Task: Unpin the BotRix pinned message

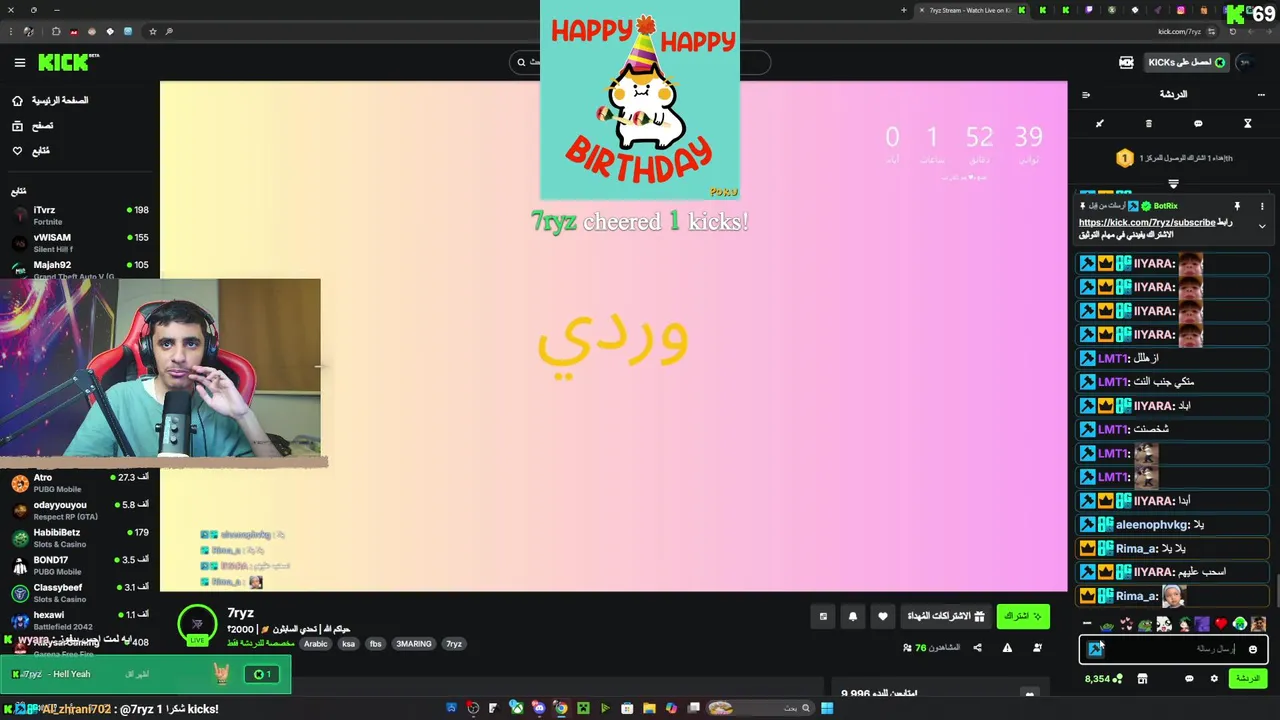Action: coord(1237,206)
